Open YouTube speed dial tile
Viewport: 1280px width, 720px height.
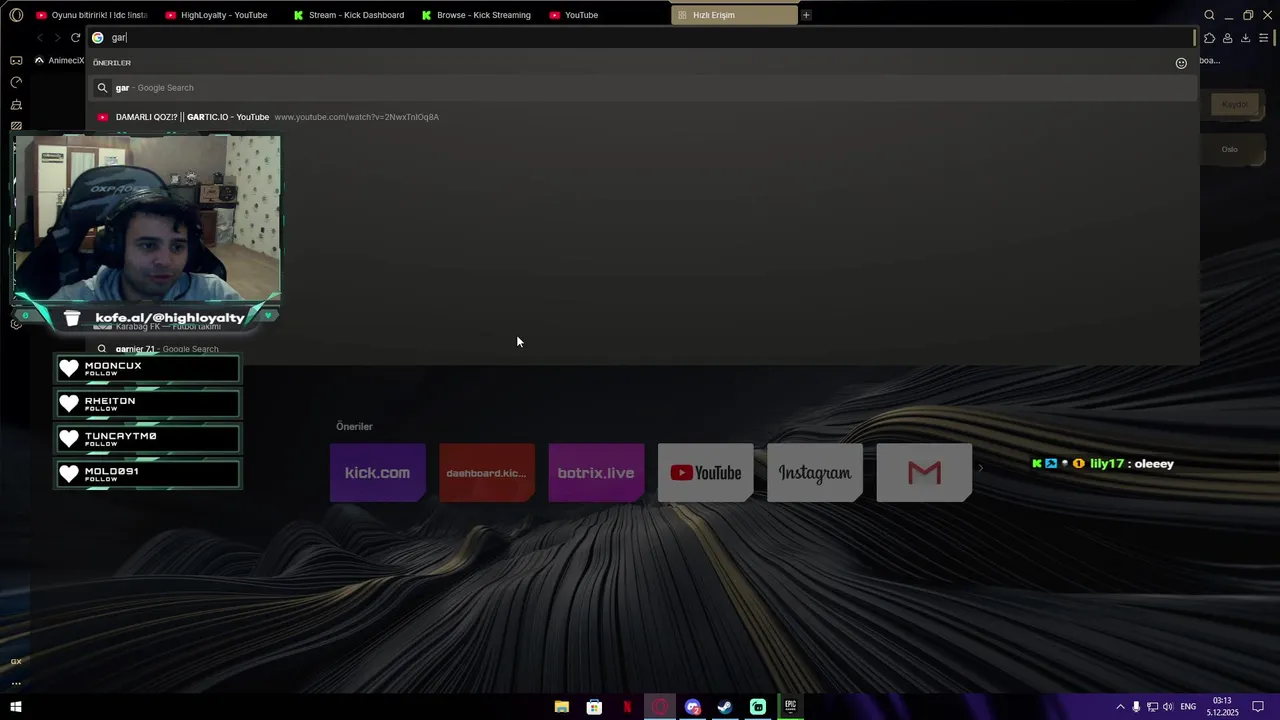point(705,473)
